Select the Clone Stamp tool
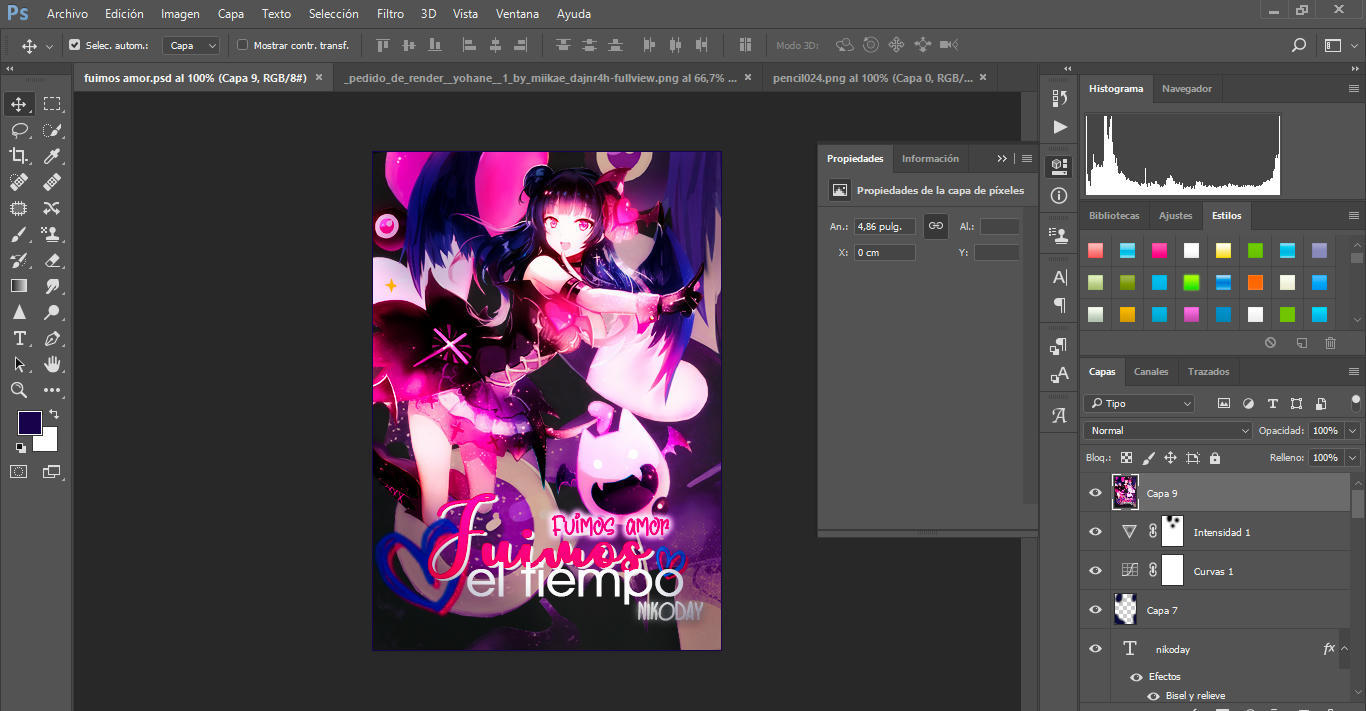This screenshot has width=1366, height=711. [52, 234]
